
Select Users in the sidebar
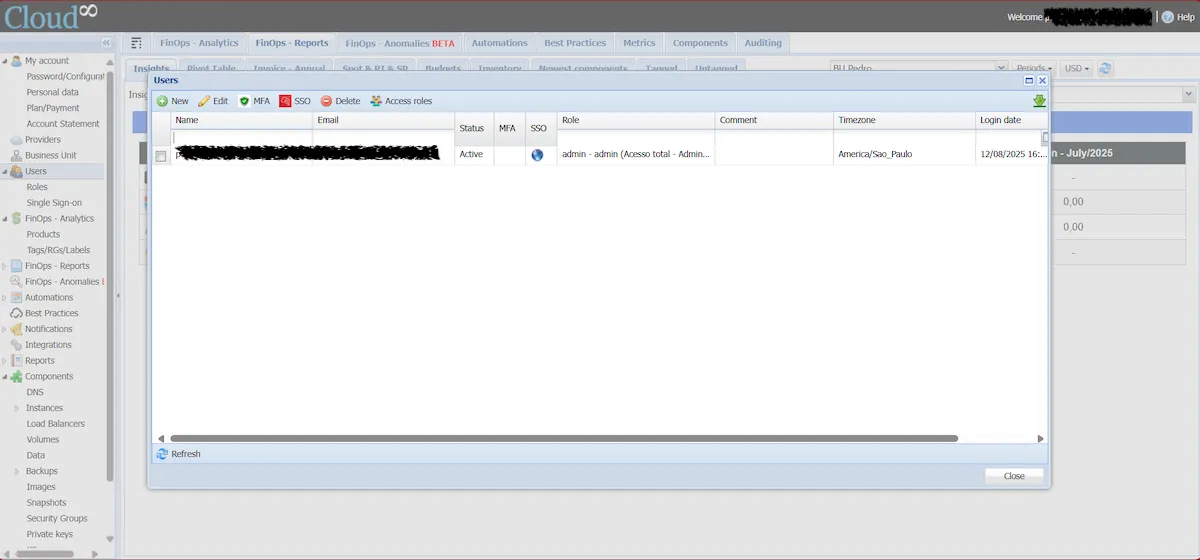36,171
